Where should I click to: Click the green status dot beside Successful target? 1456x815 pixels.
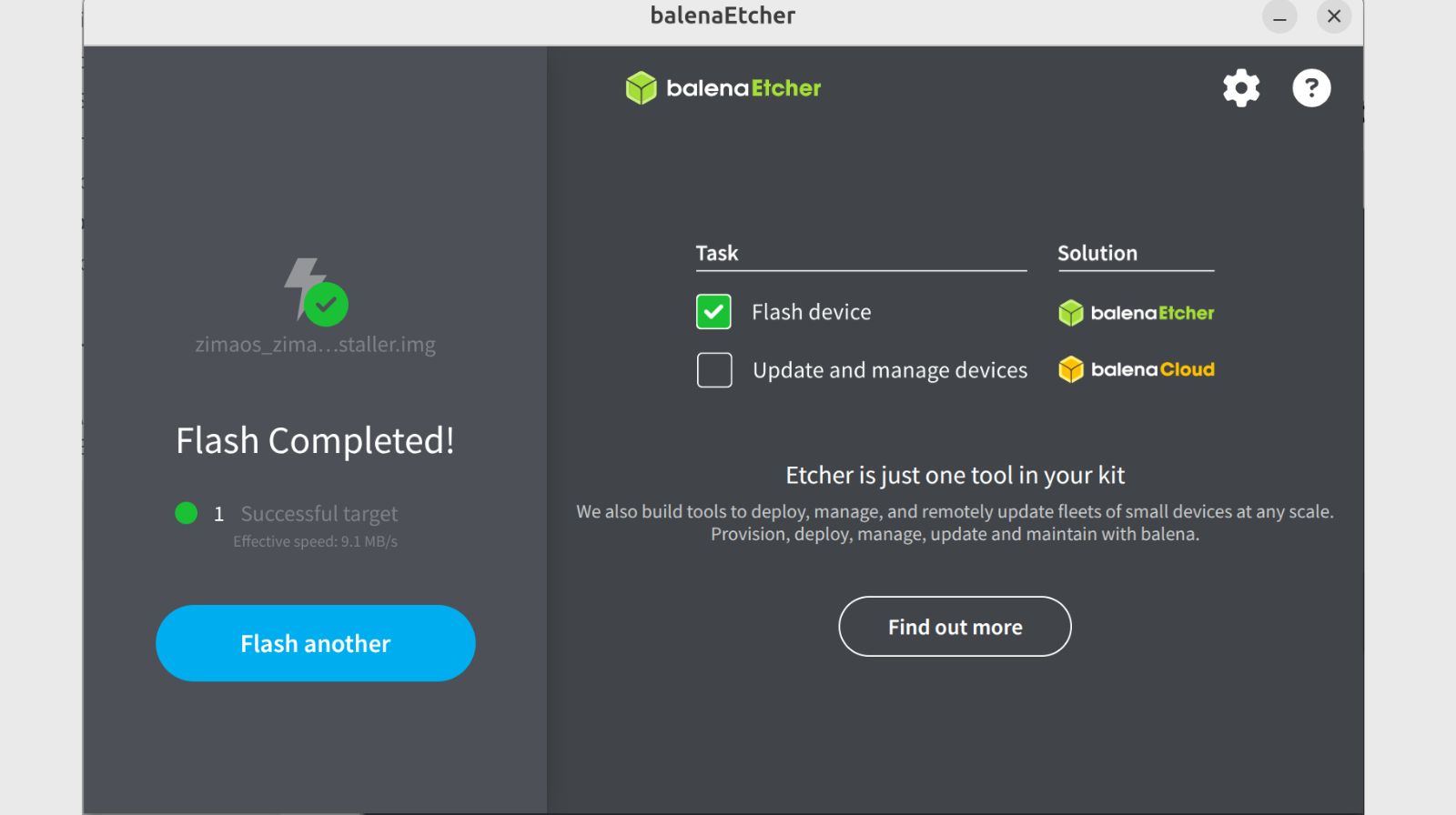point(187,513)
